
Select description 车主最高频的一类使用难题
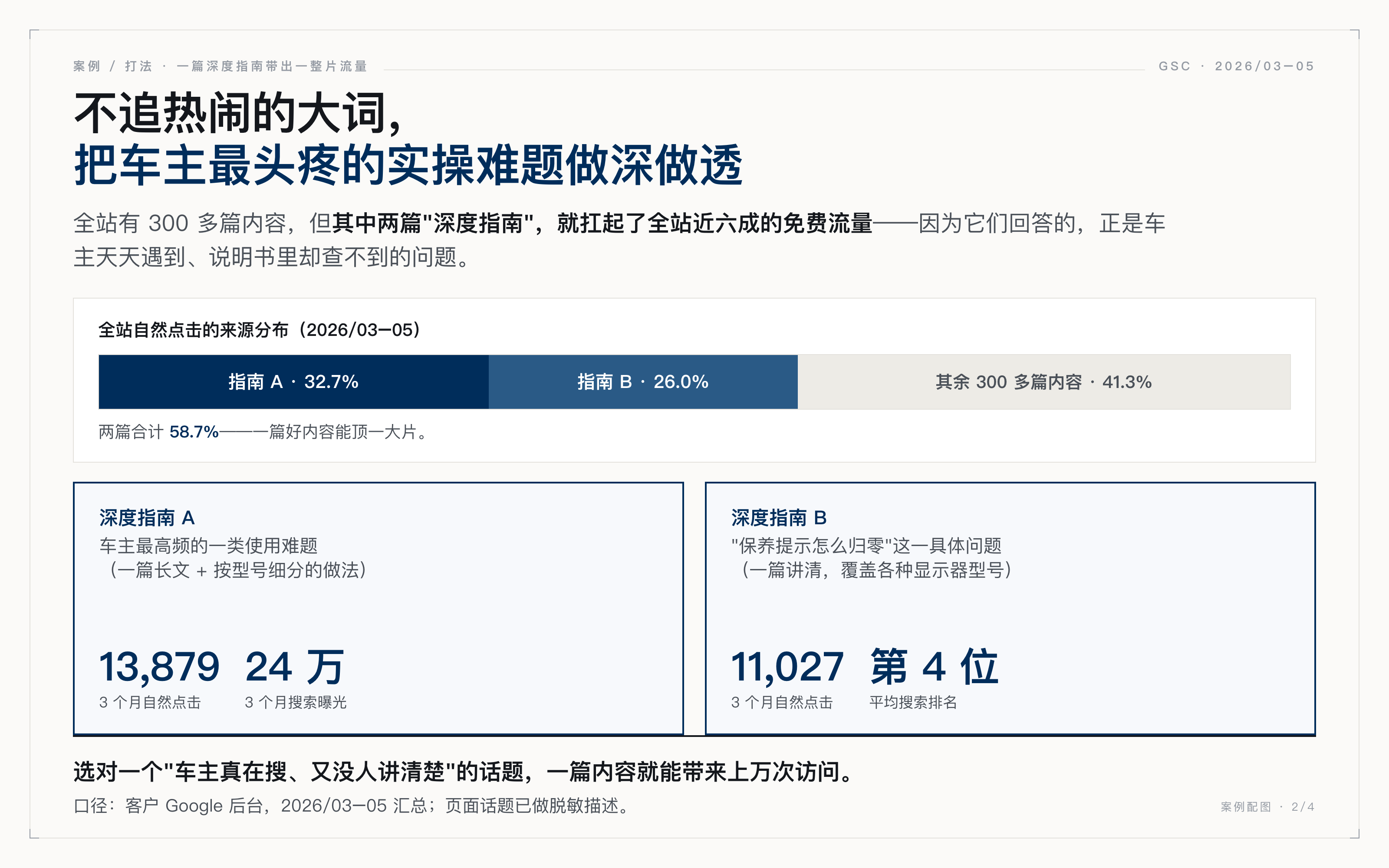[x=208, y=546]
